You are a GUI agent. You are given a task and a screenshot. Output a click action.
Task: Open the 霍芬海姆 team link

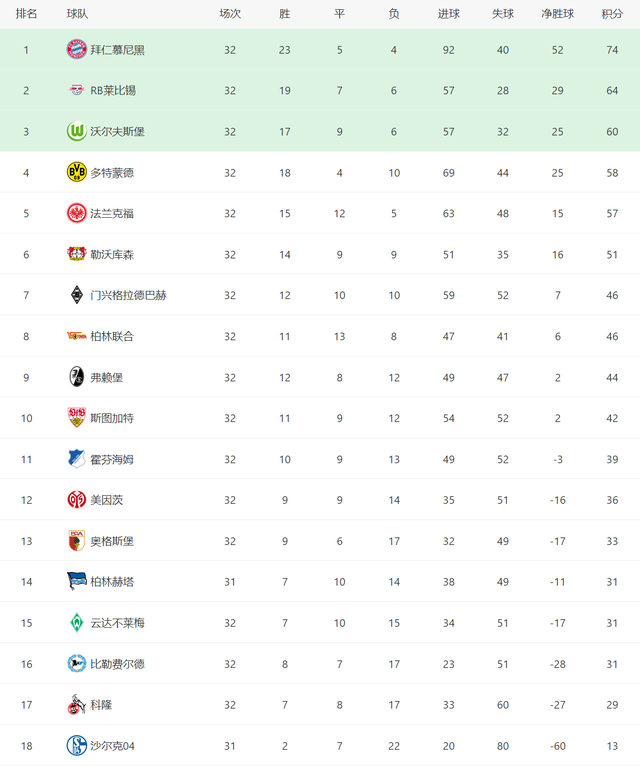point(112,459)
